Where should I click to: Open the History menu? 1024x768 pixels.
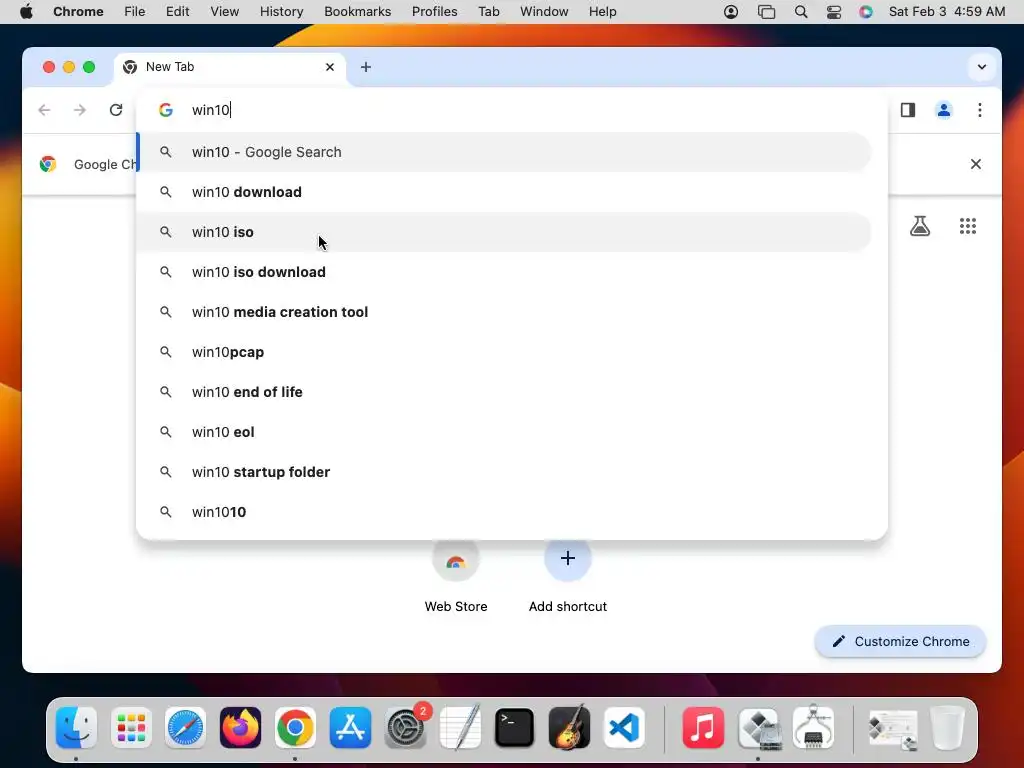(281, 12)
